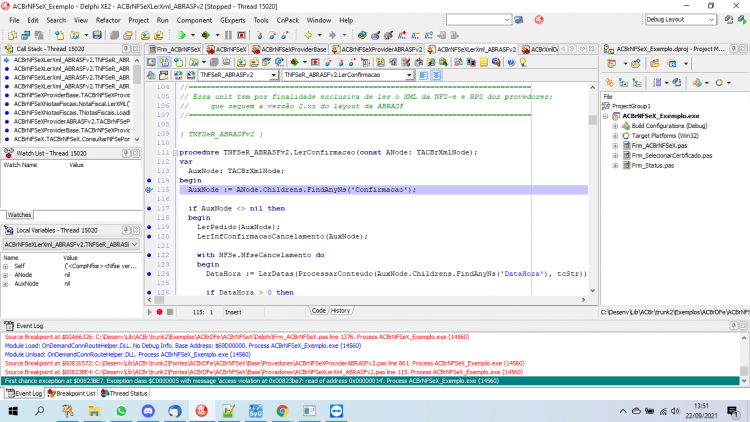750x422 pixels.
Task: Click the grey Forward navigation arrow
Action: click(332, 35)
